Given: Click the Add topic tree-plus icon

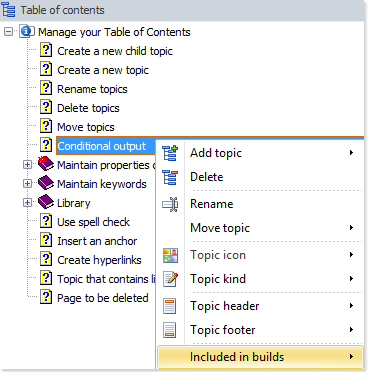Looking at the screenshot, I should (170, 153).
